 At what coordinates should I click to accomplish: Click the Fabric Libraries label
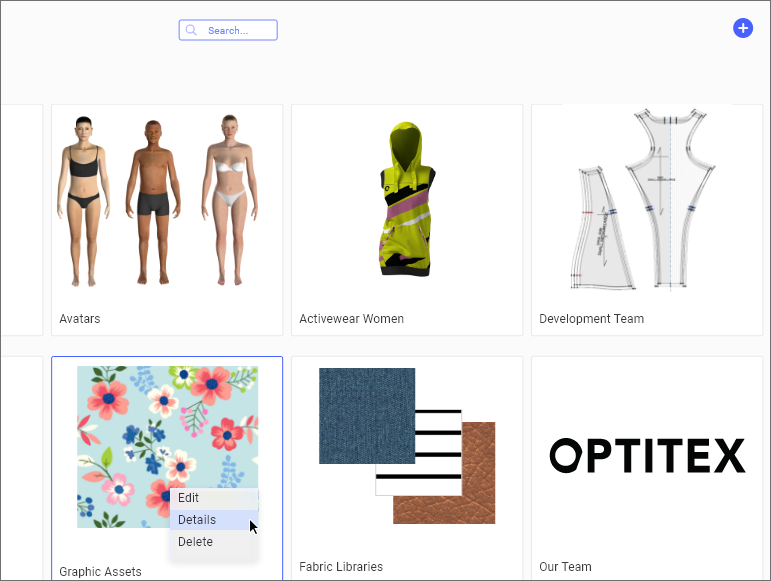click(341, 567)
